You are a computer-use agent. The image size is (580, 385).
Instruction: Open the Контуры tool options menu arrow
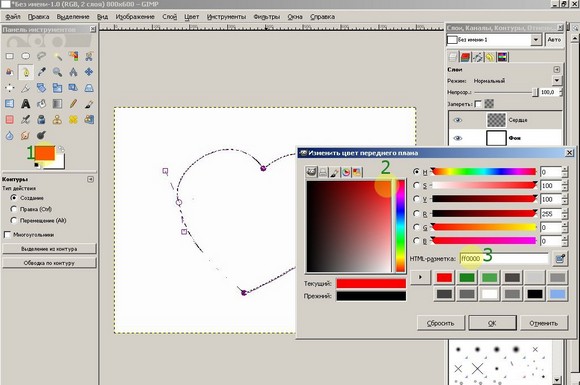pos(90,179)
